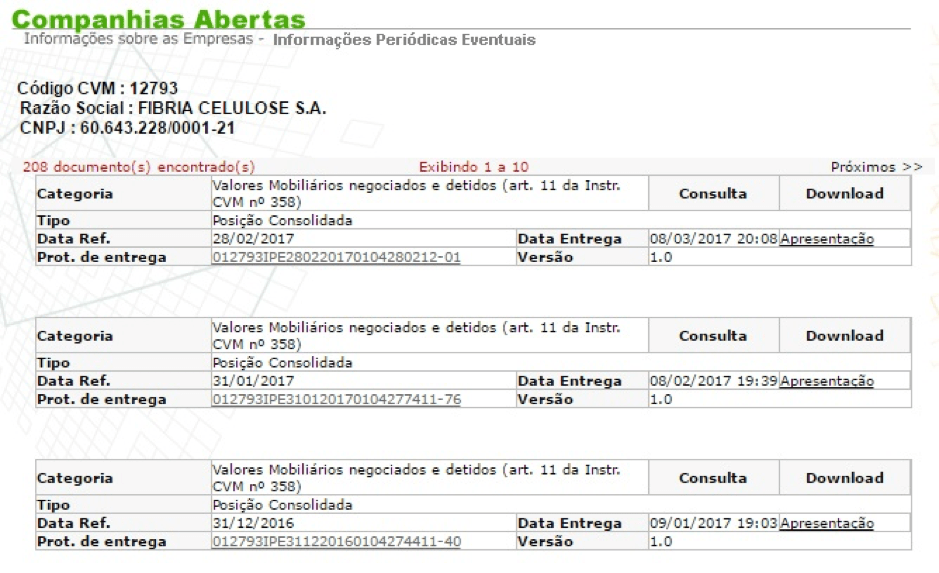939x573 pixels.
Task: Open Apresentação link dated 09/01/2017 19:03
Action: tap(826, 523)
